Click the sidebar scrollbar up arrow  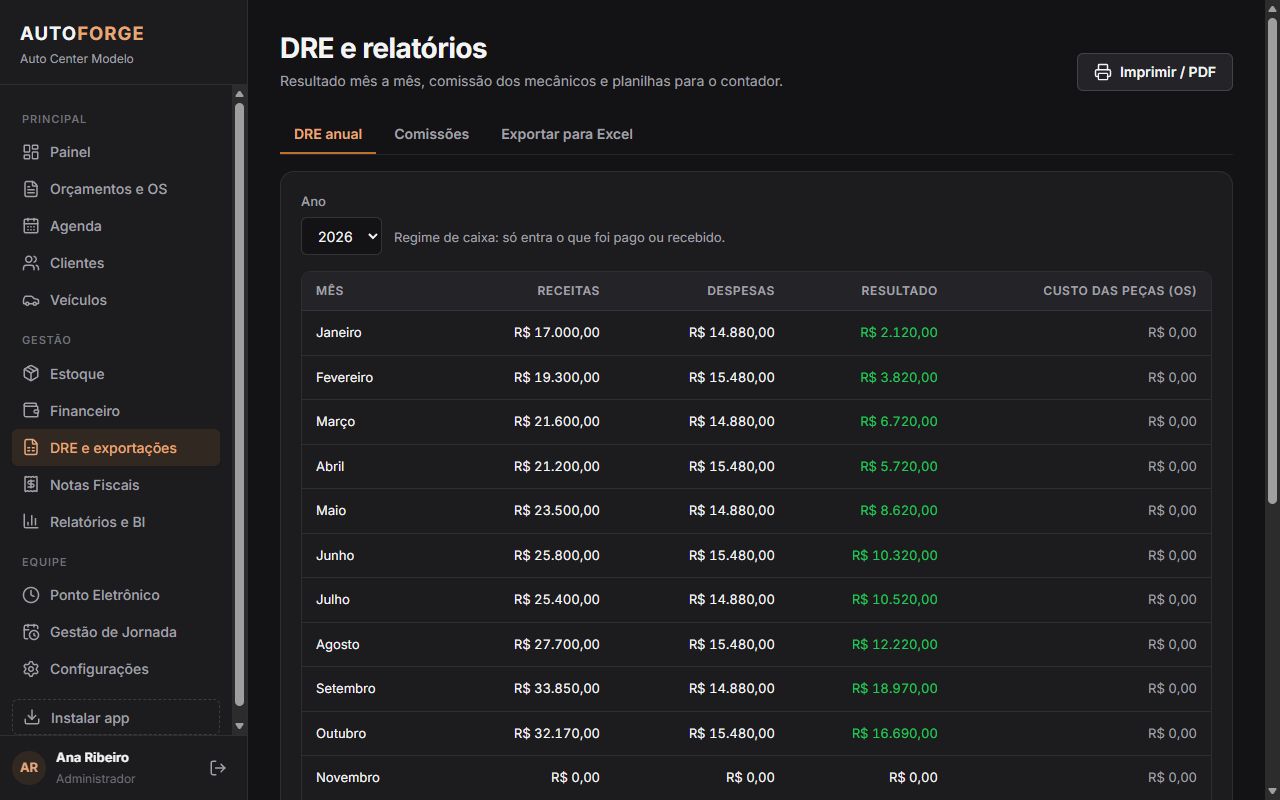[239, 94]
